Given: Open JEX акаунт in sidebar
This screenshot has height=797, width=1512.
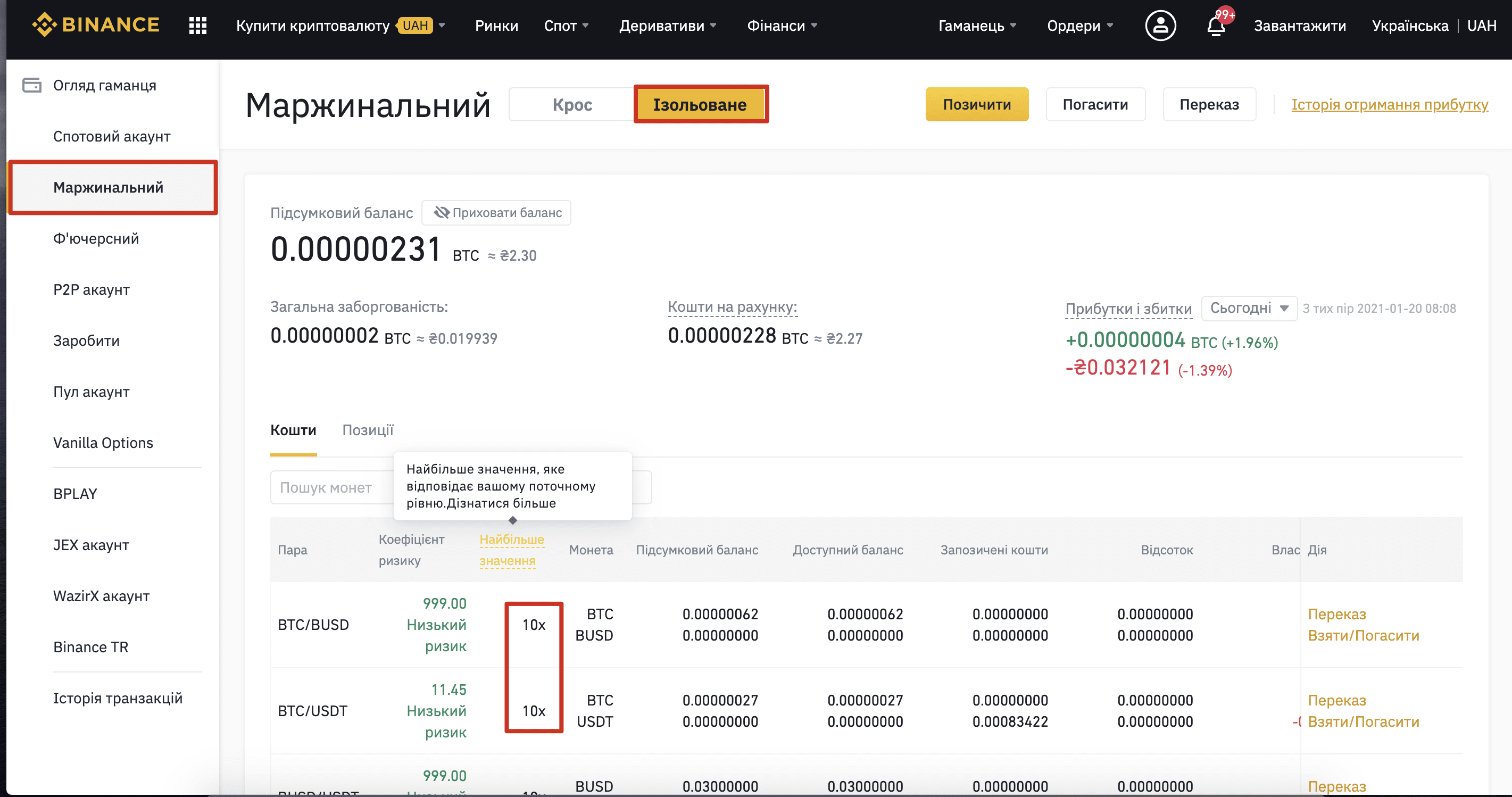Looking at the screenshot, I should (91, 545).
